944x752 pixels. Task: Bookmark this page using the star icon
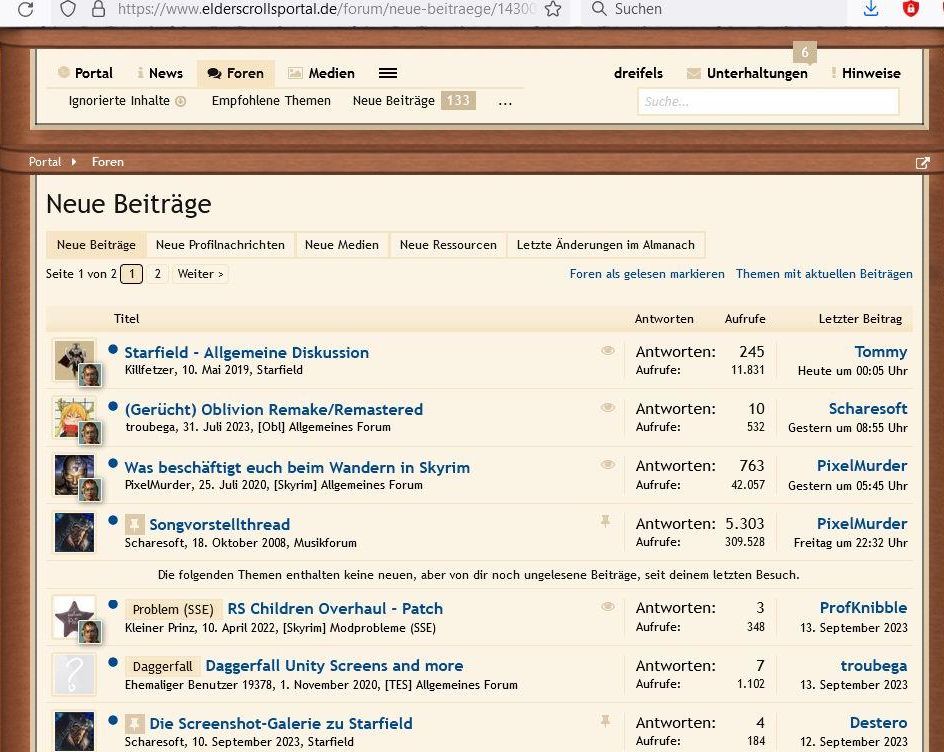553,9
